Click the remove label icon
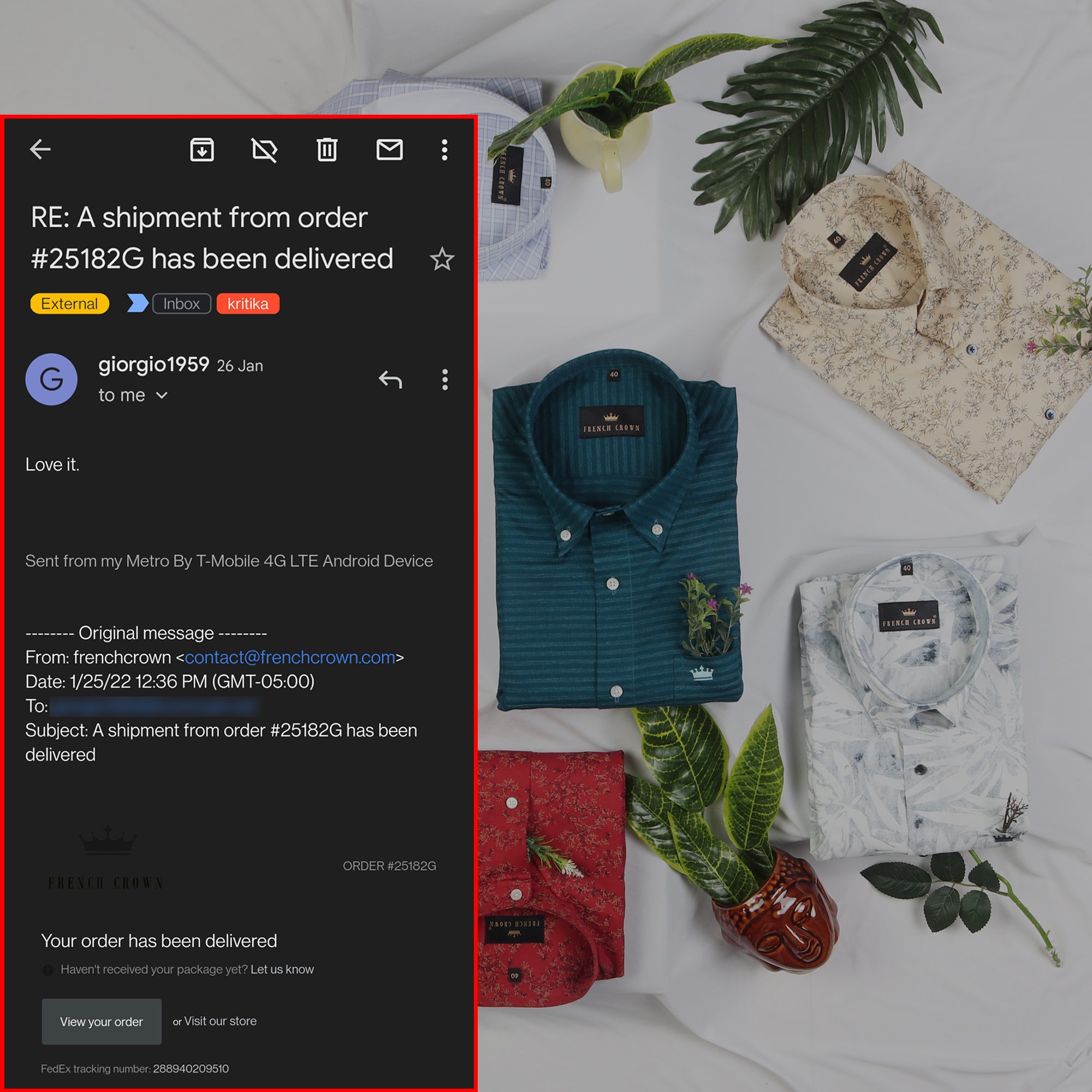Screen dimensions: 1092x1092 point(264,150)
